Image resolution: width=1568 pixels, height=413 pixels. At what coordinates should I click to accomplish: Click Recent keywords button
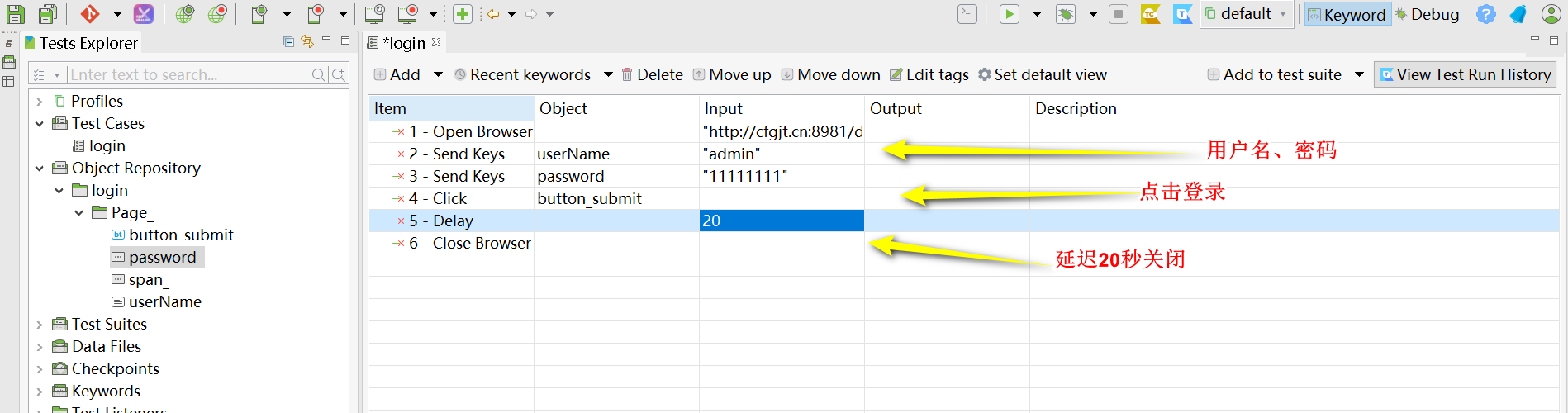click(x=522, y=74)
